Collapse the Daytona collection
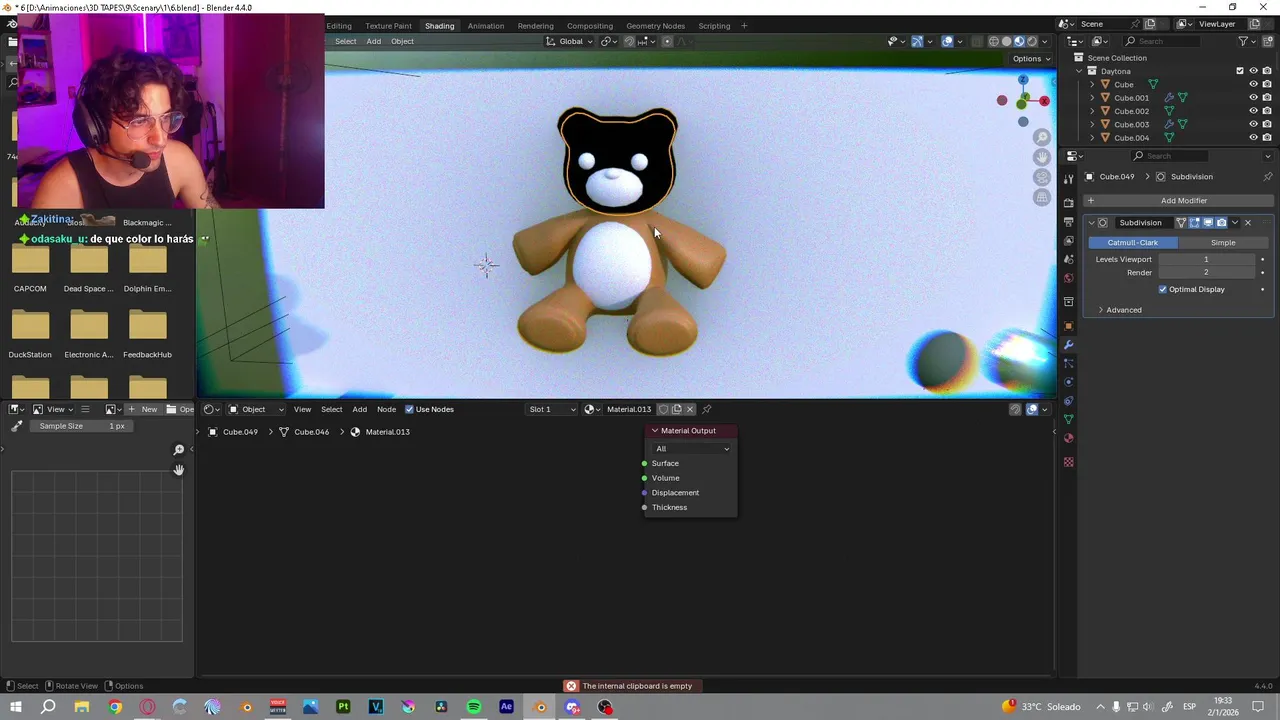Viewport: 1280px width, 720px height. [1079, 71]
